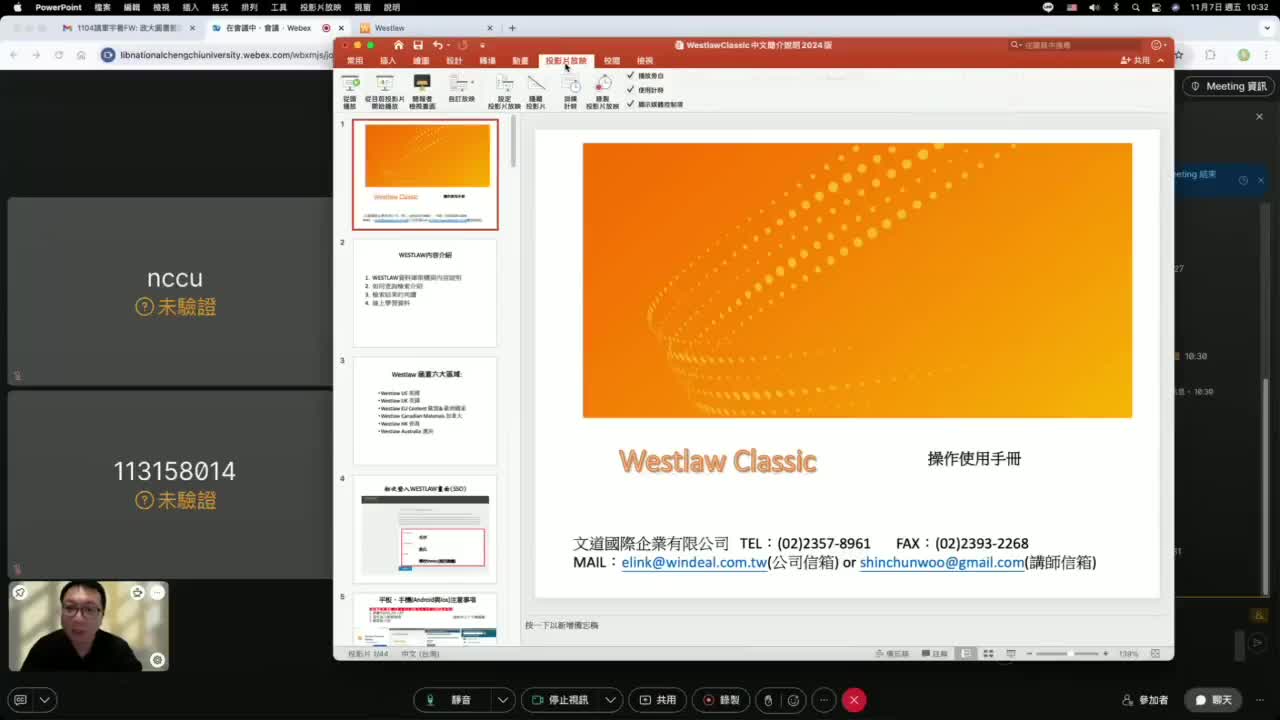The image size is (1280, 720).
Task: Open the 轉場 ribbon tab
Action: coord(487,60)
